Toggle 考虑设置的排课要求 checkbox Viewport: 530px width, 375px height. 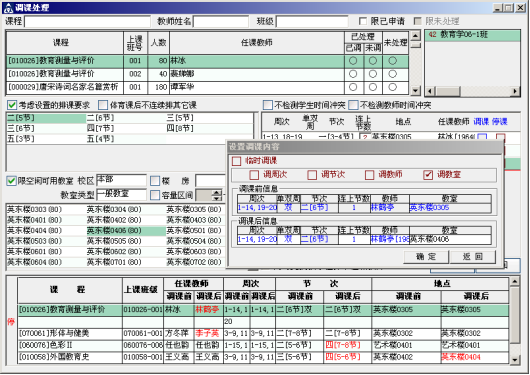[x=12, y=105]
